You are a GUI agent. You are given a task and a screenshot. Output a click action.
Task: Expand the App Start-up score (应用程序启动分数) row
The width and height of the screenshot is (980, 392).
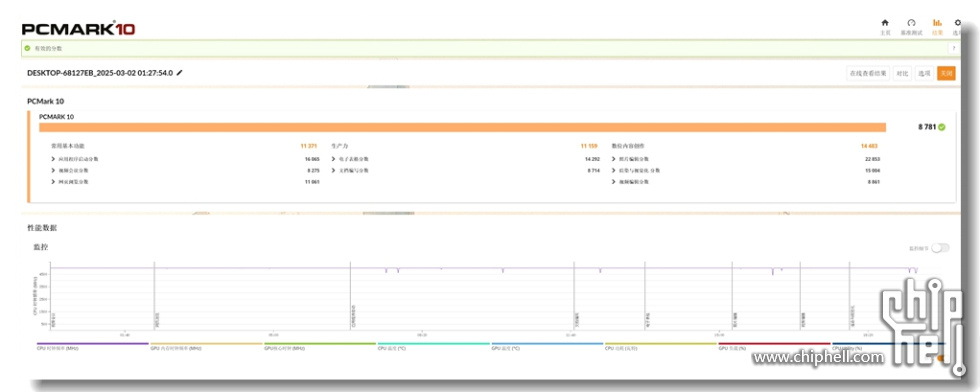point(186,159)
